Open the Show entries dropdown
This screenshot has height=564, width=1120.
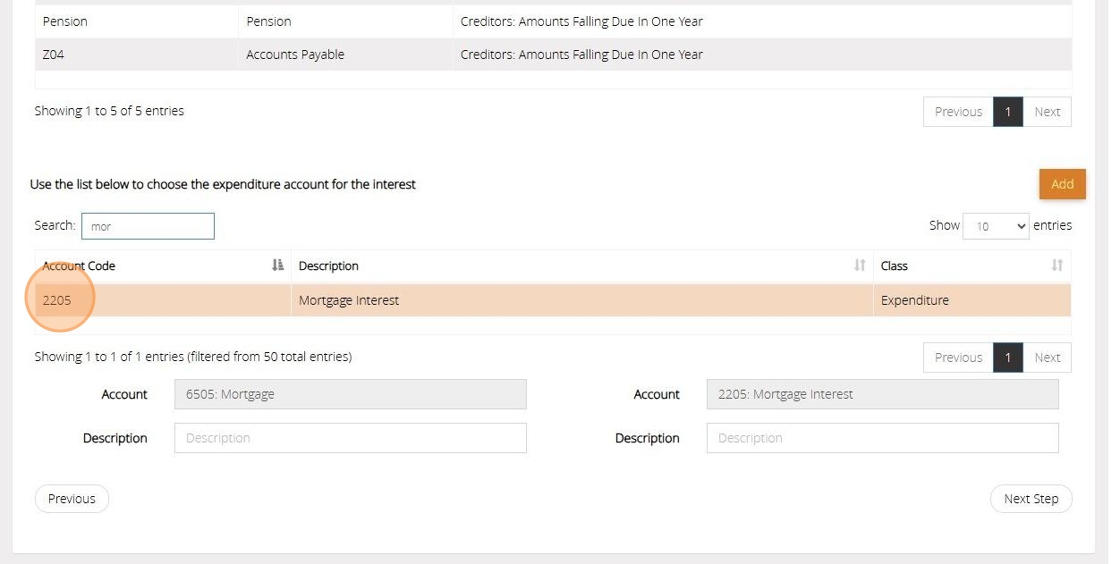coord(995,226)
